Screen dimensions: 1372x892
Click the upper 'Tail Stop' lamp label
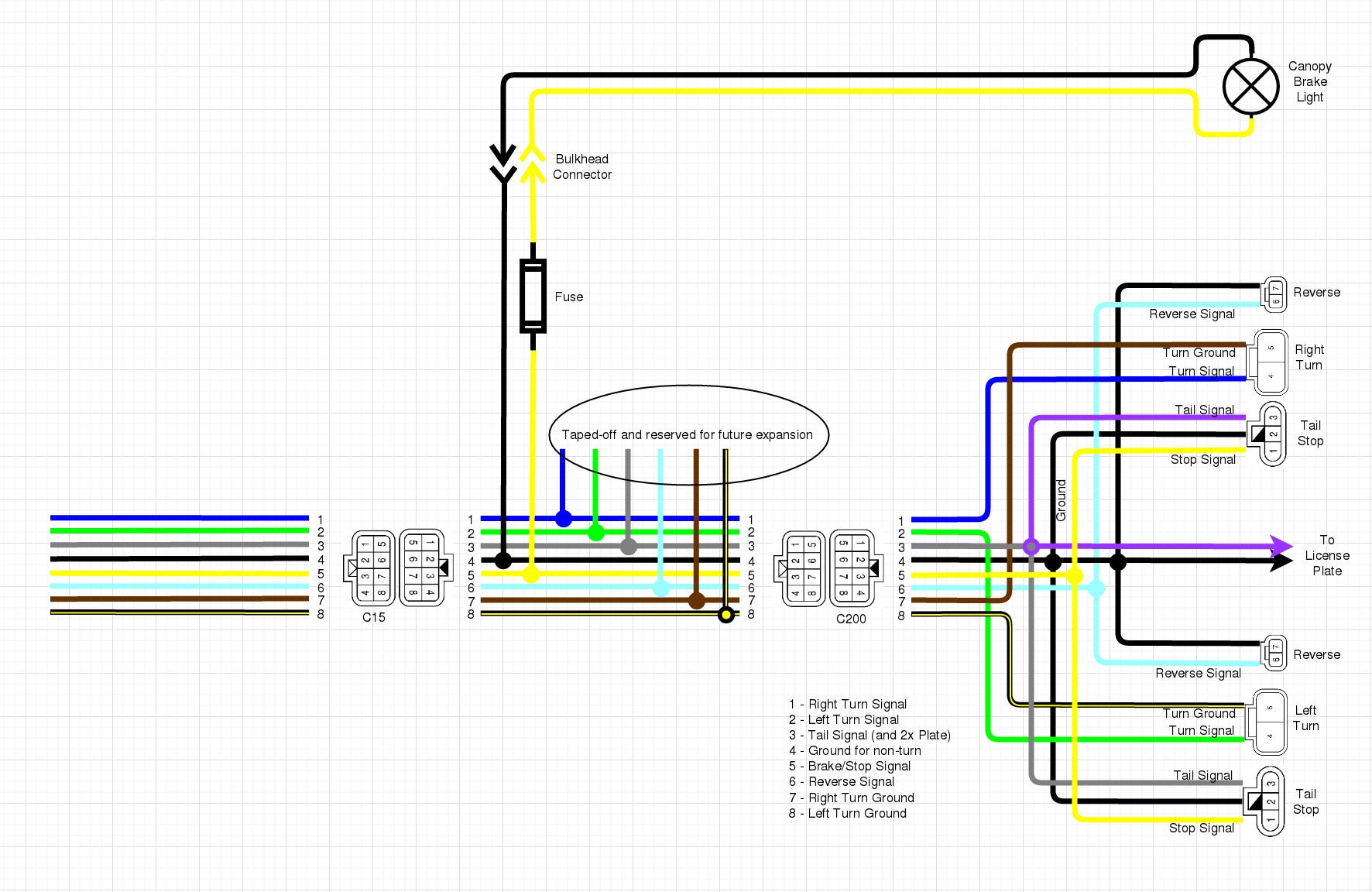pos(1311,433)
